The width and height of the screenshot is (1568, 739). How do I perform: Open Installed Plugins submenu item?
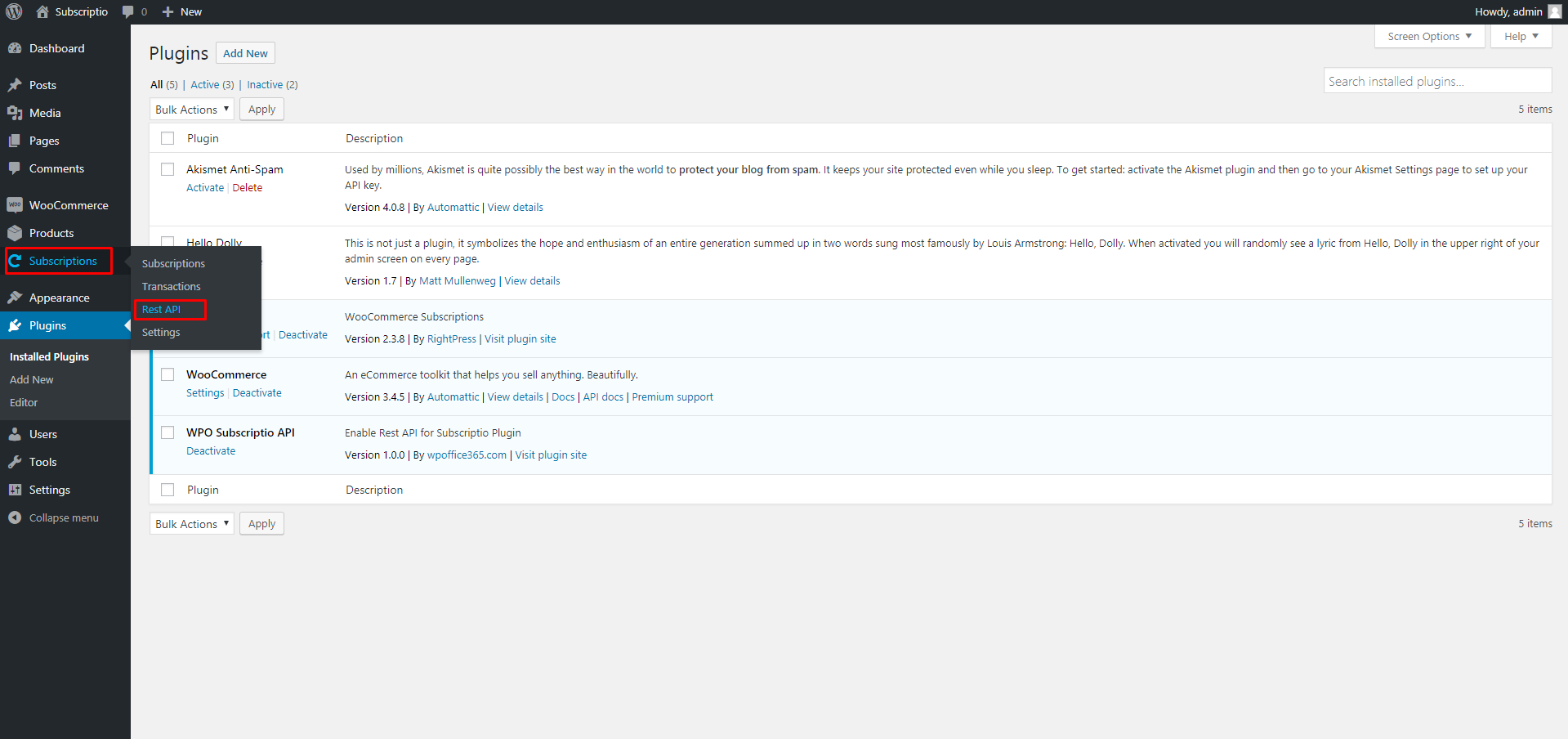pos(49,357)
